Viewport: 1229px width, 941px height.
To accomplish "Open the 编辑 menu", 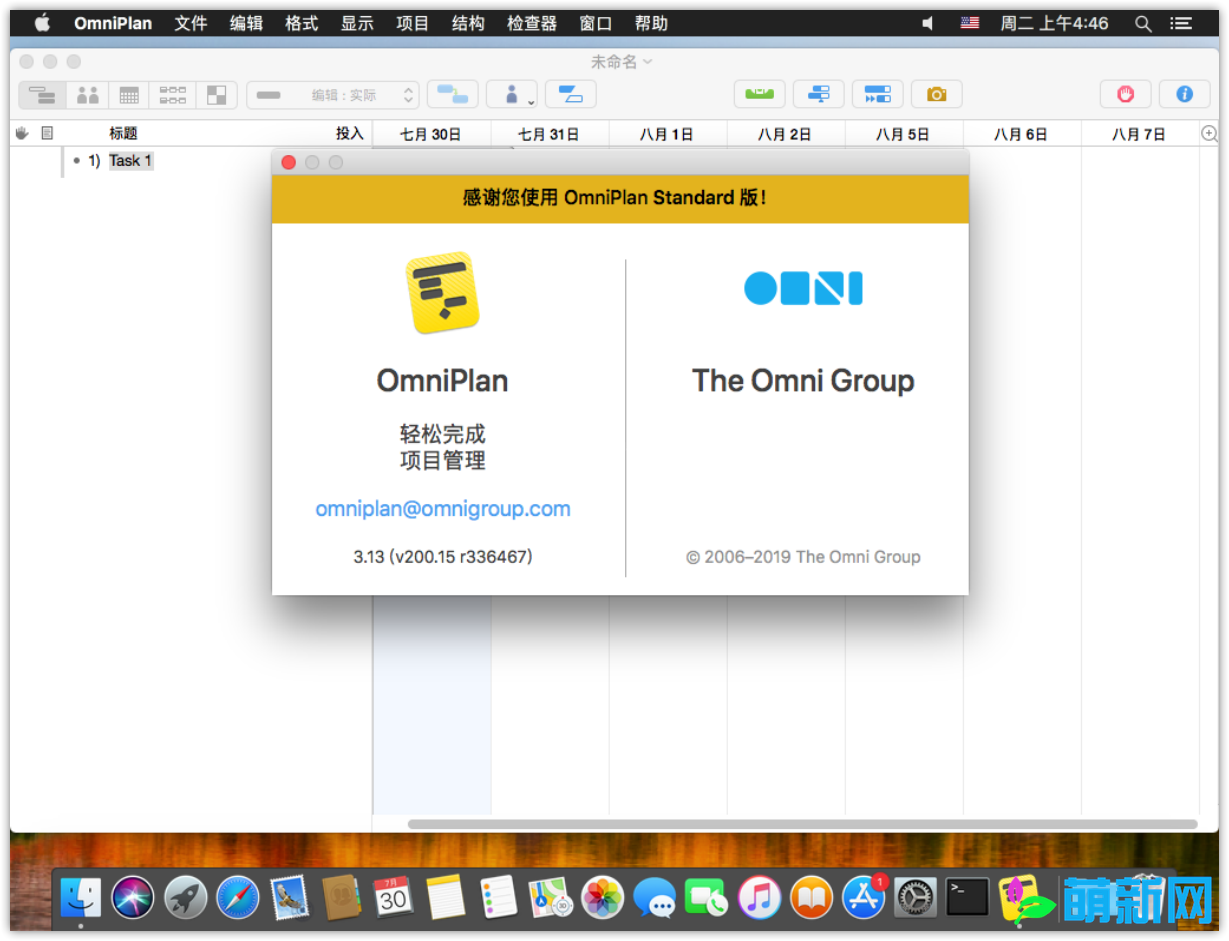I will [246, 23].
